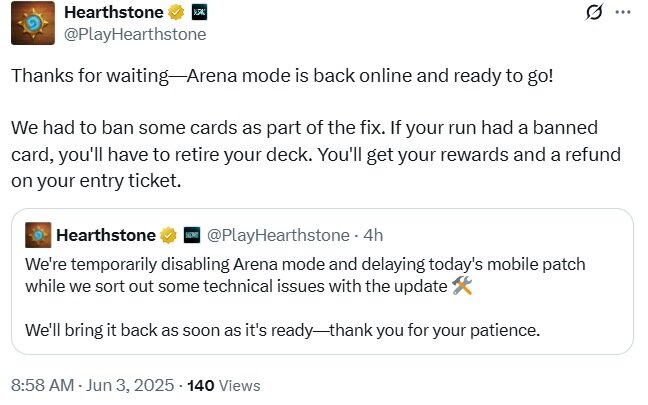The width and height of the screenshot is (648, 405).
Task: Click the @PlayHearthstone handle in quoted post
Action: point(278,235)
